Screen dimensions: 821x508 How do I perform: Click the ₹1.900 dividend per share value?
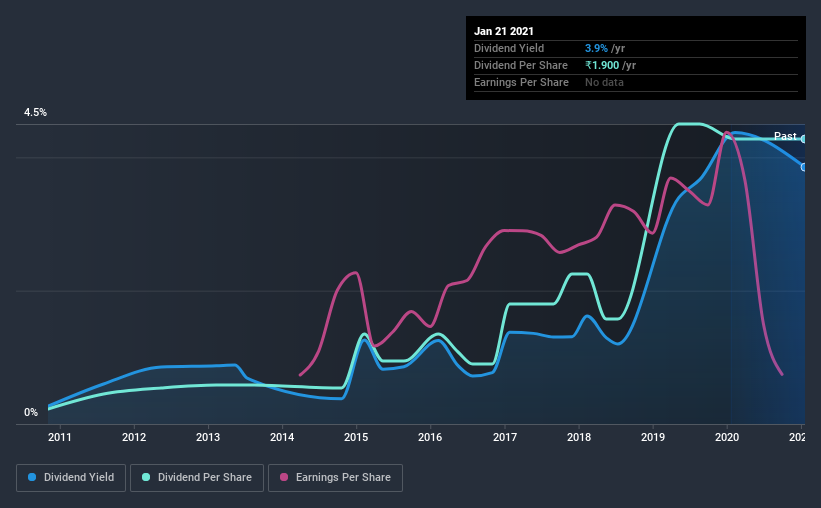tap(602, 65)
